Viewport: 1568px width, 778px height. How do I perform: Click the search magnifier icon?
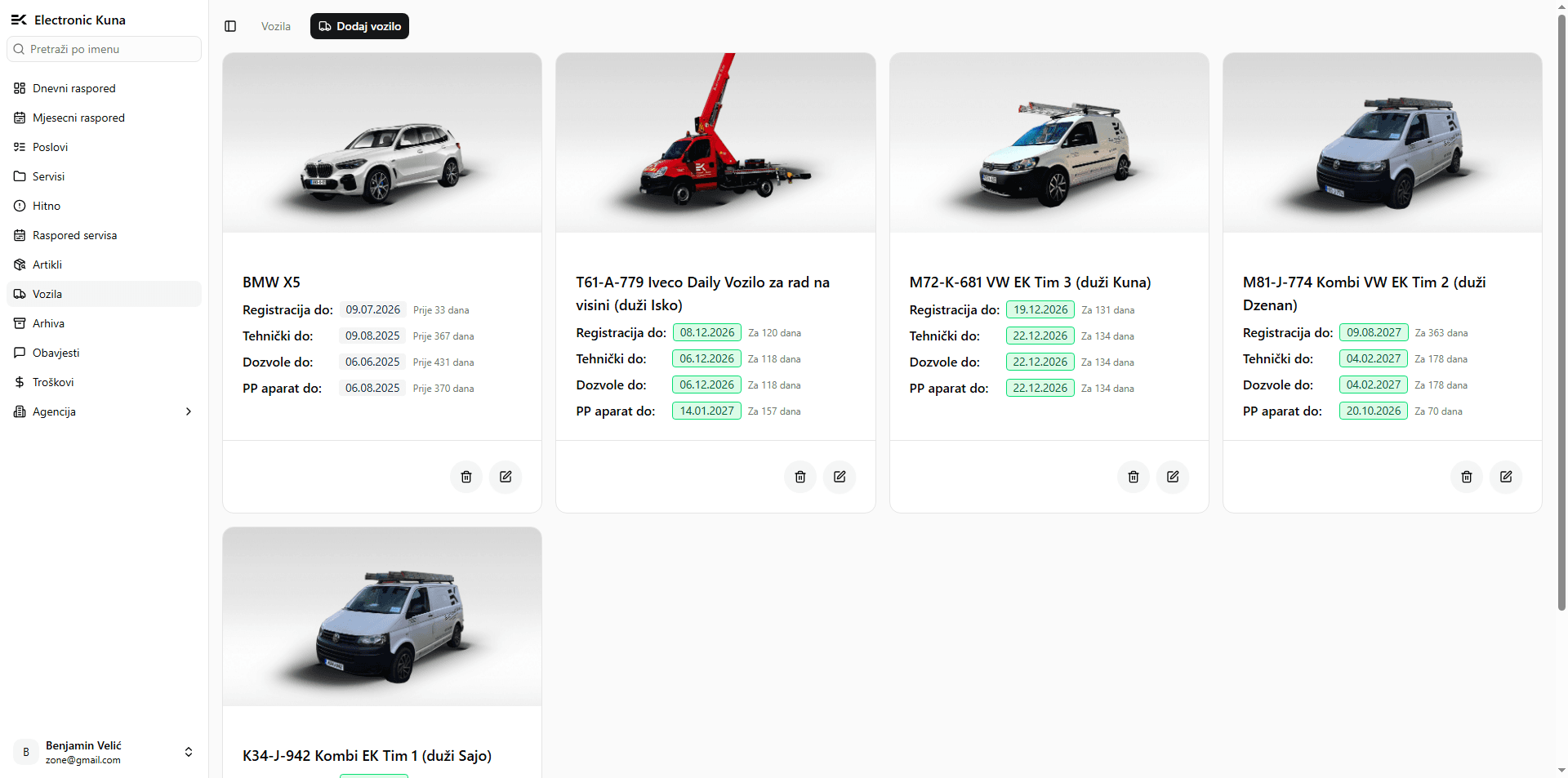20,49
